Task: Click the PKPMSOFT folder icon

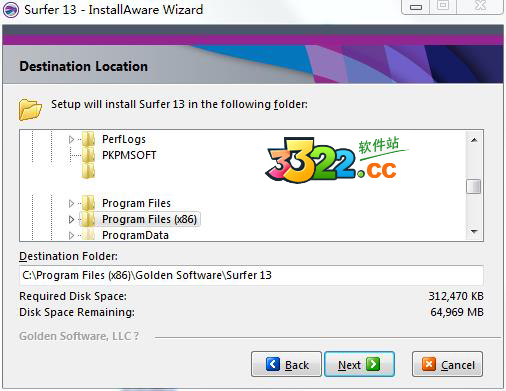Action: pyautogui.click(x=89, y=155)
